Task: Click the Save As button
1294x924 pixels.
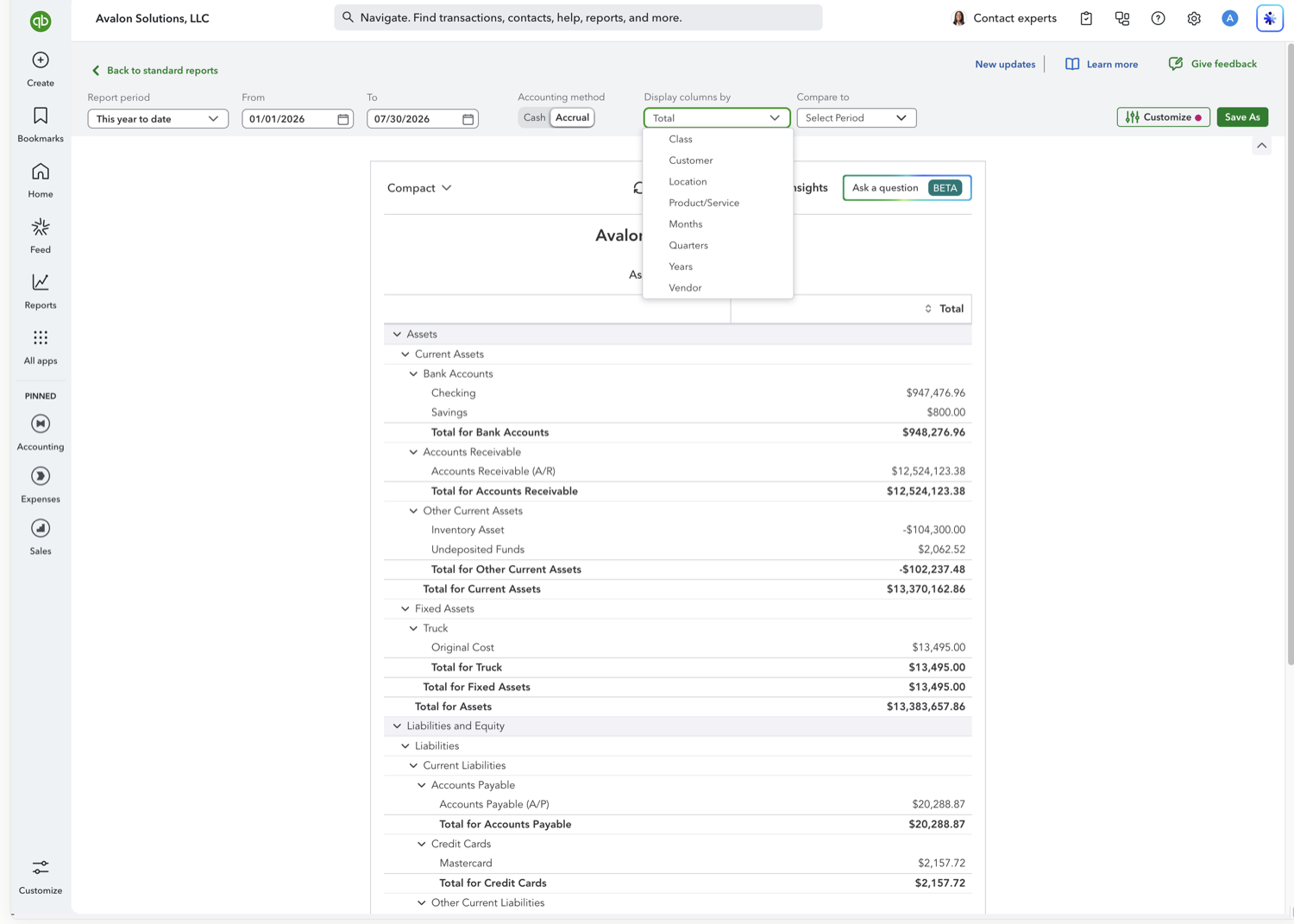Action: coord(1242,117)
